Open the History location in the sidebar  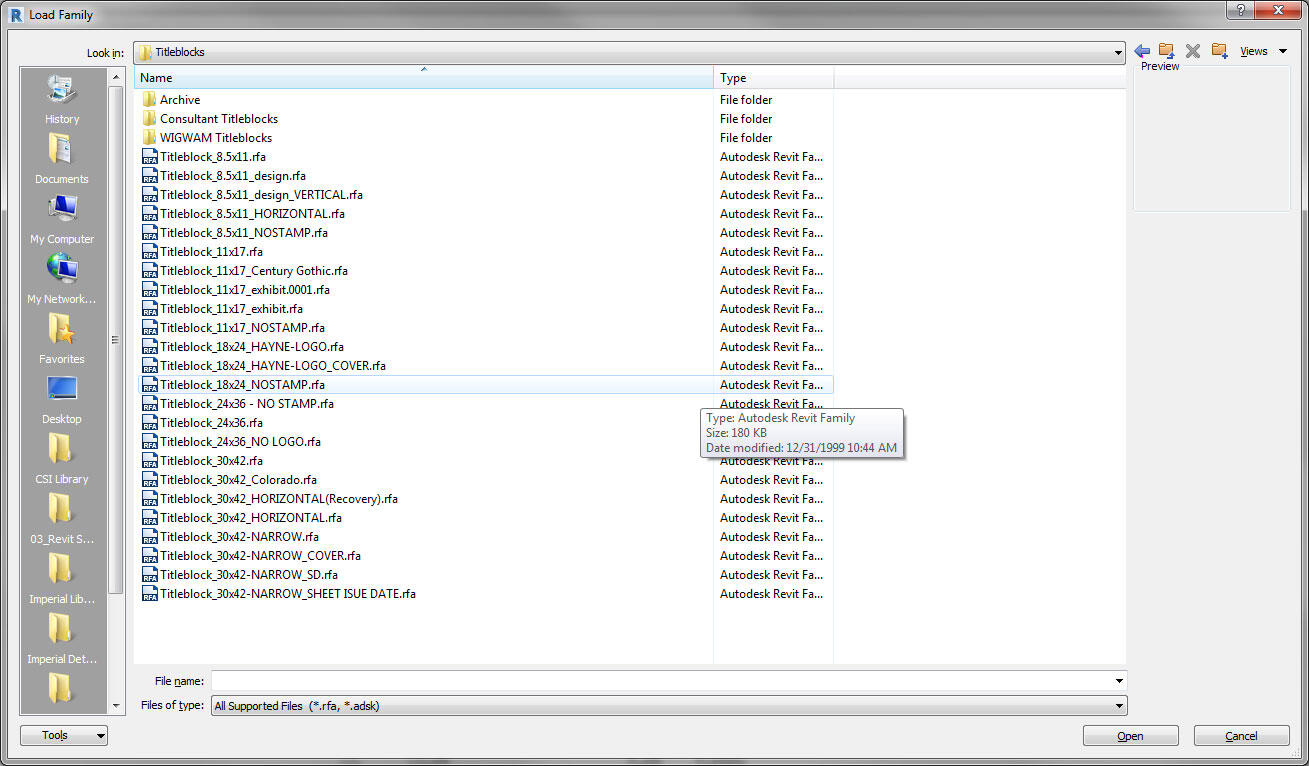tap(62, 100)
